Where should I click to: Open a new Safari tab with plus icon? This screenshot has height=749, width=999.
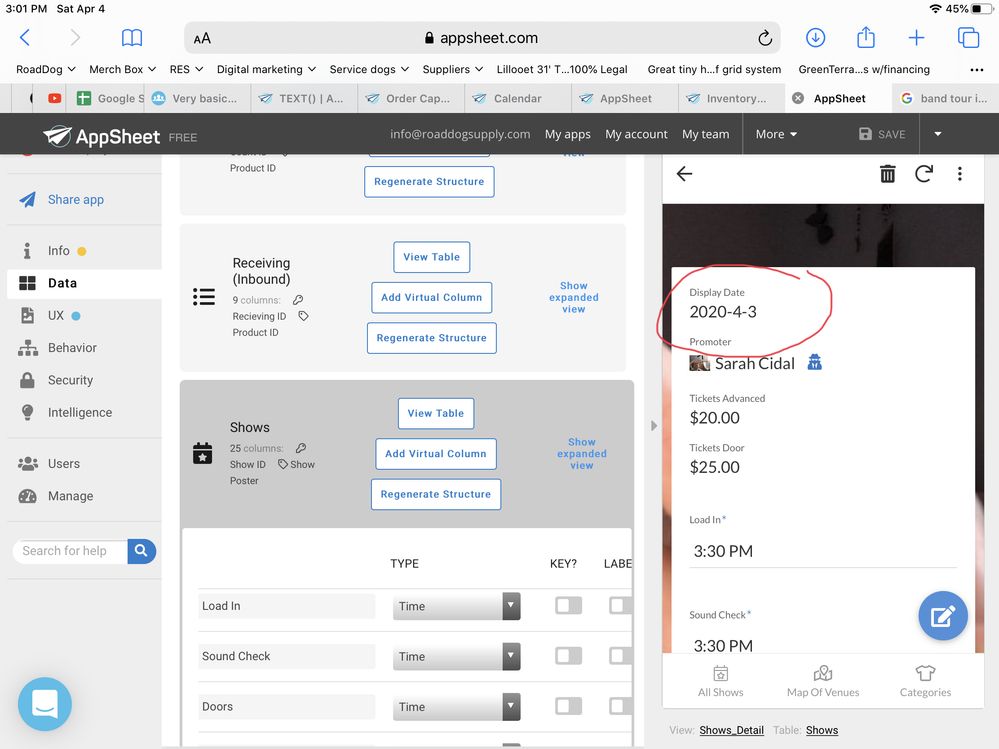(x=916, y=38)
